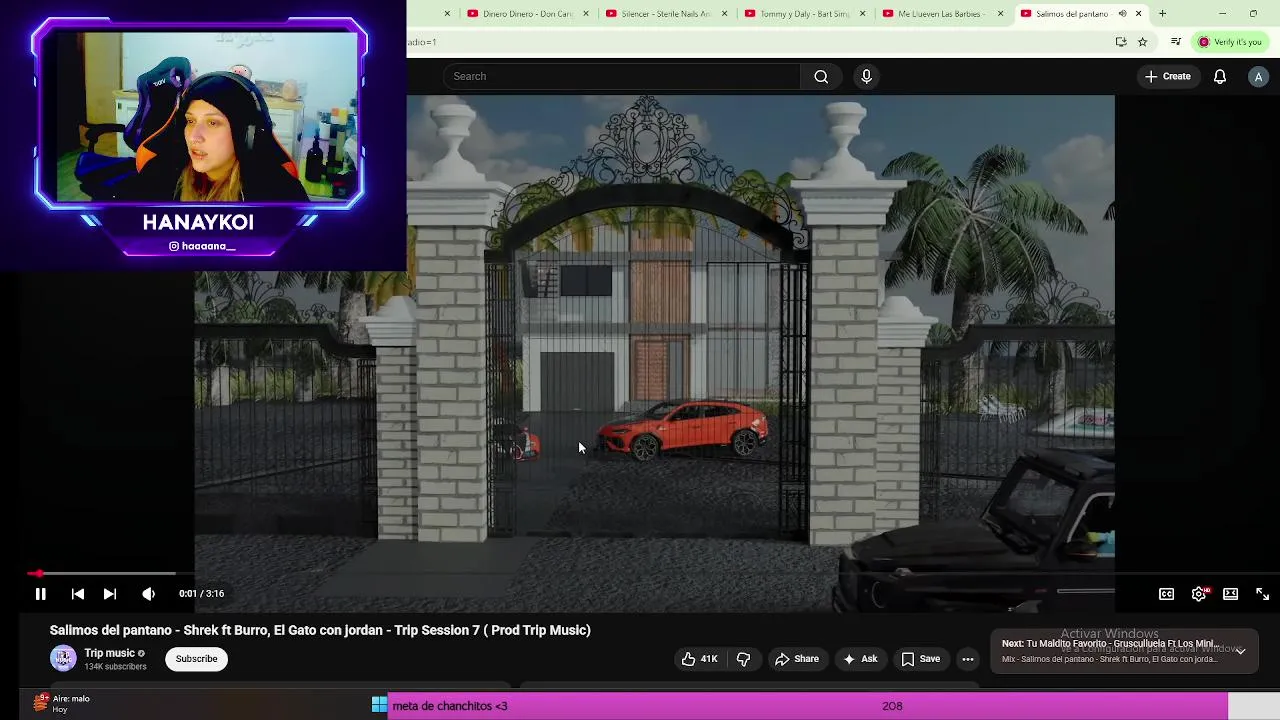Click the video title text
Screen dimensions: 1280x720
click(x=320, y=630)
